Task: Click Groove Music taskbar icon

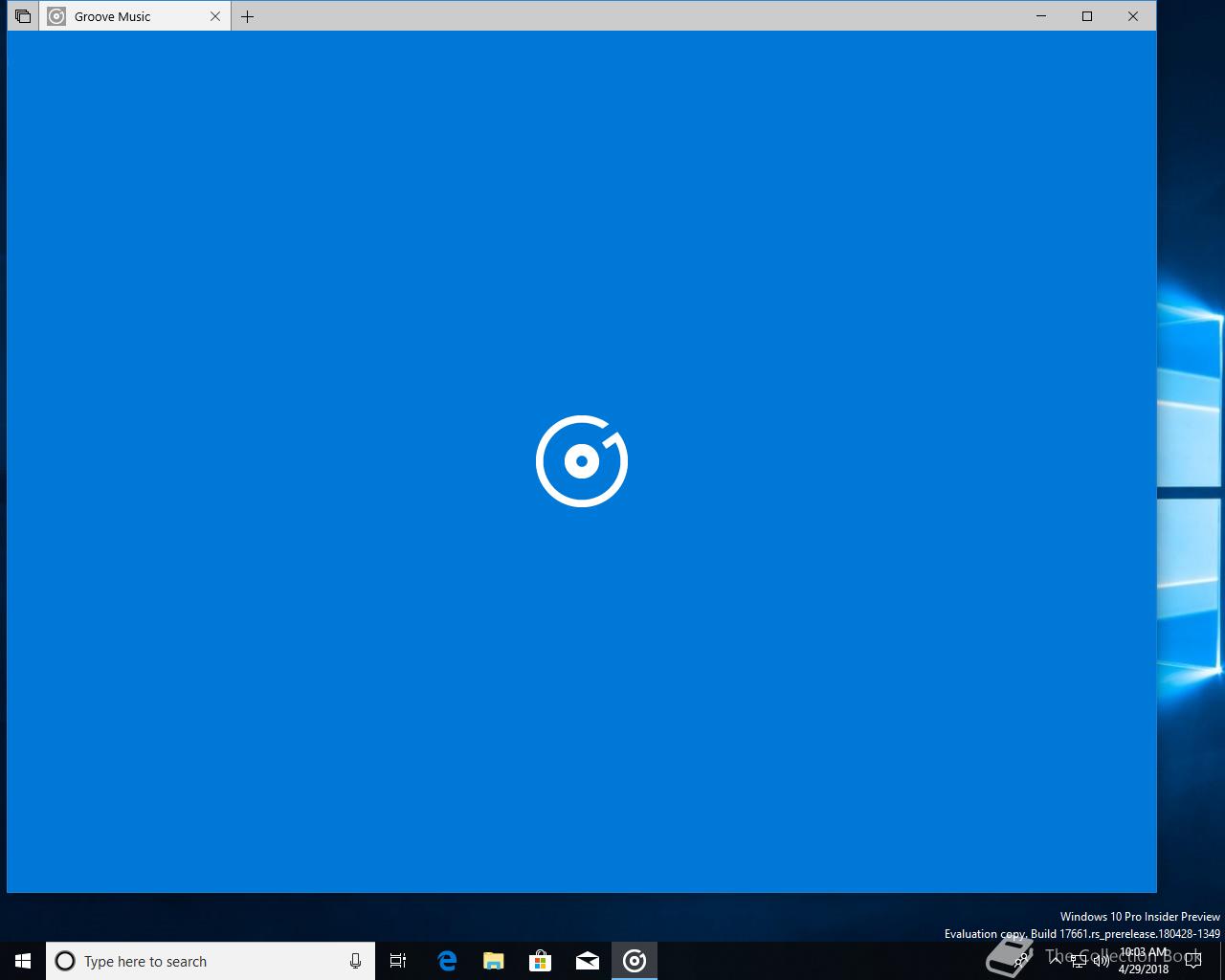Action: click(634, 961)
